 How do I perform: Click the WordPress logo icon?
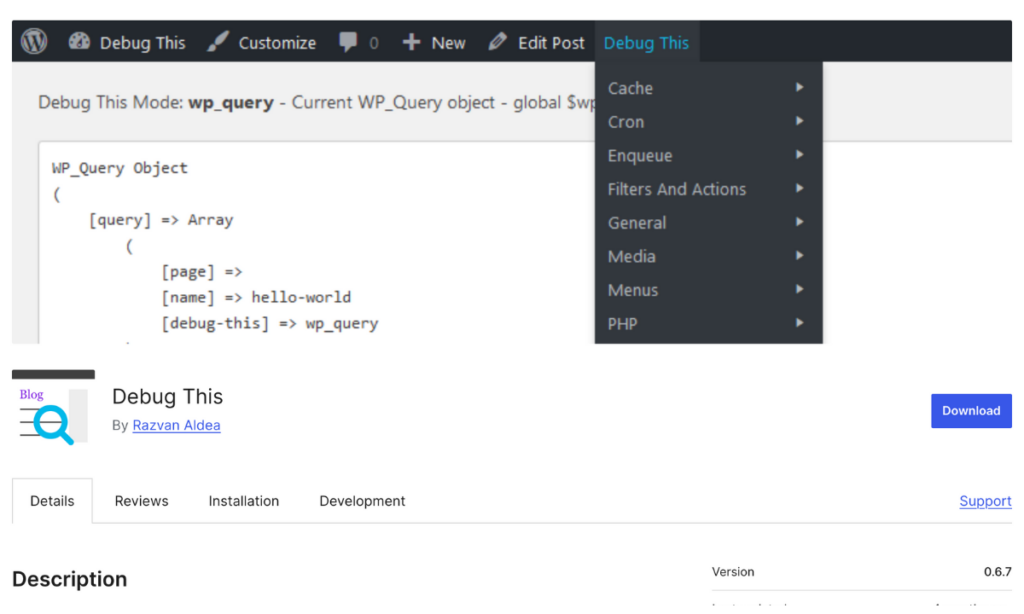click(33, 41)
